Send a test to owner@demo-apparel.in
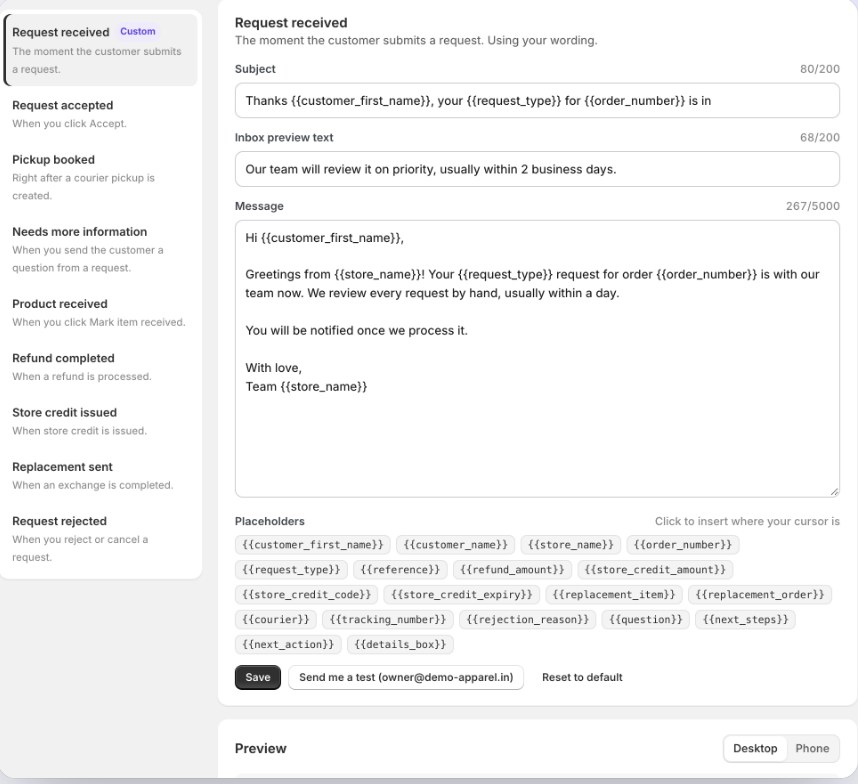 pos(406,677)
